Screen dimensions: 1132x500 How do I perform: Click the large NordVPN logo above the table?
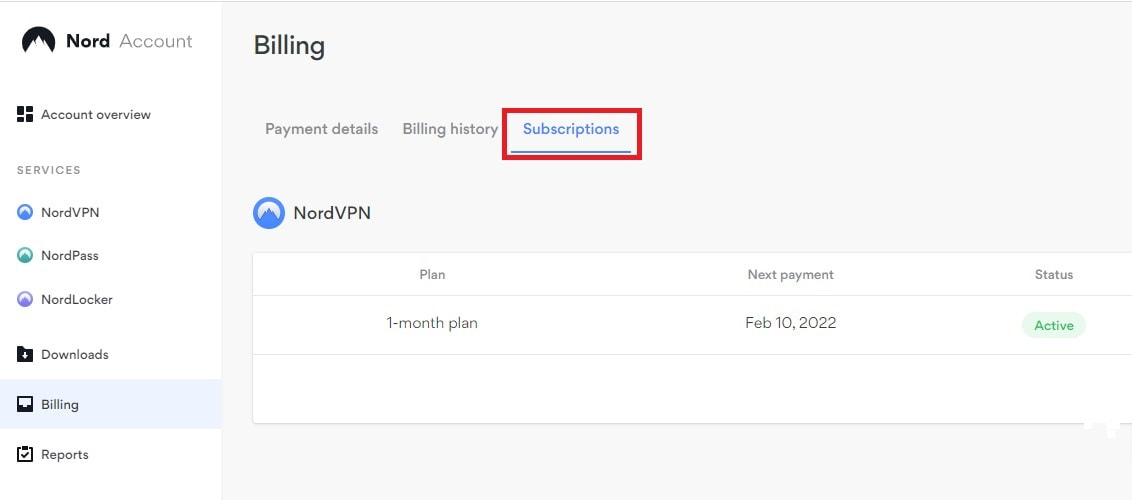(x=269, y=213)
